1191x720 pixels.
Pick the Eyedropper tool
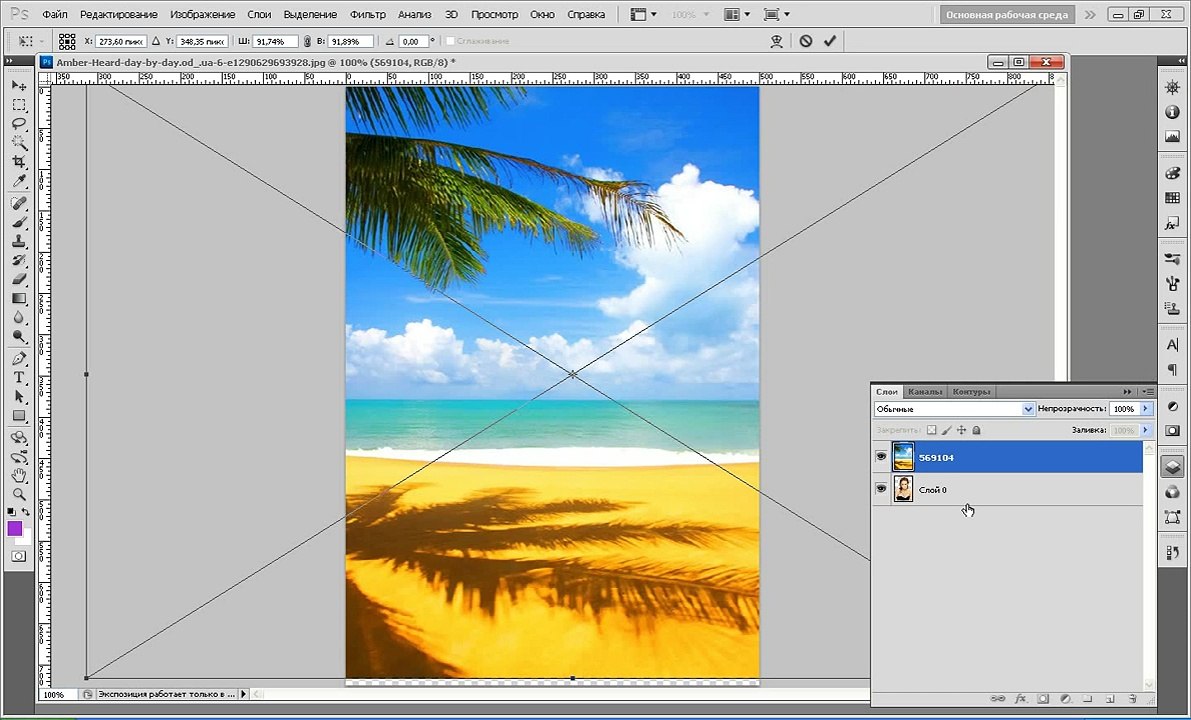(19, 181)
